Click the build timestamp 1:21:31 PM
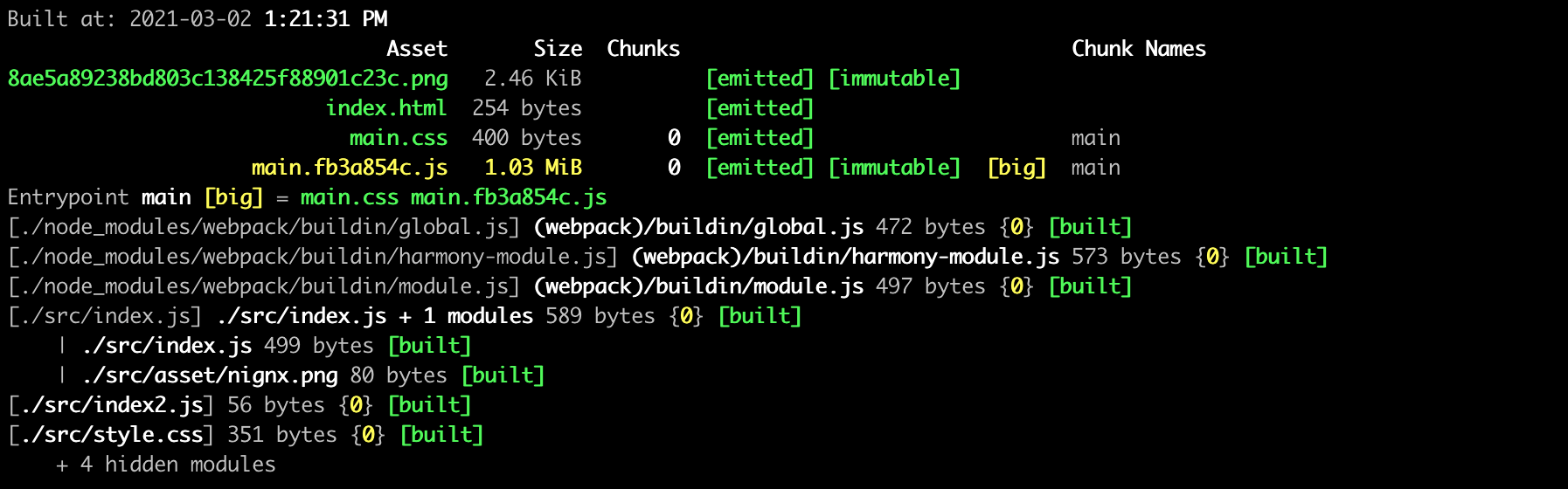 [325, 19]
